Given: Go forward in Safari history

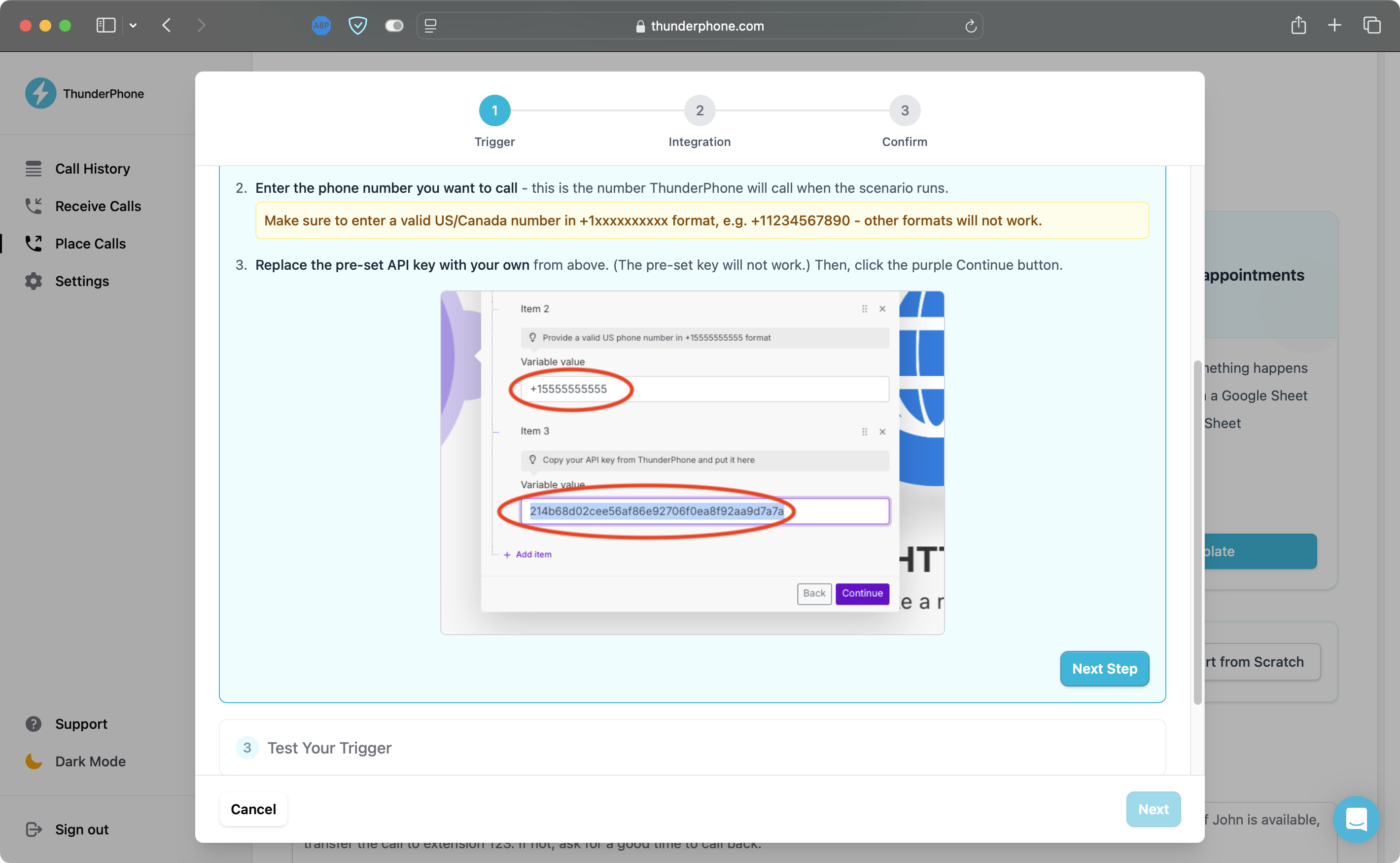Looking at the screenshot, I should click(x=201, y=26).
